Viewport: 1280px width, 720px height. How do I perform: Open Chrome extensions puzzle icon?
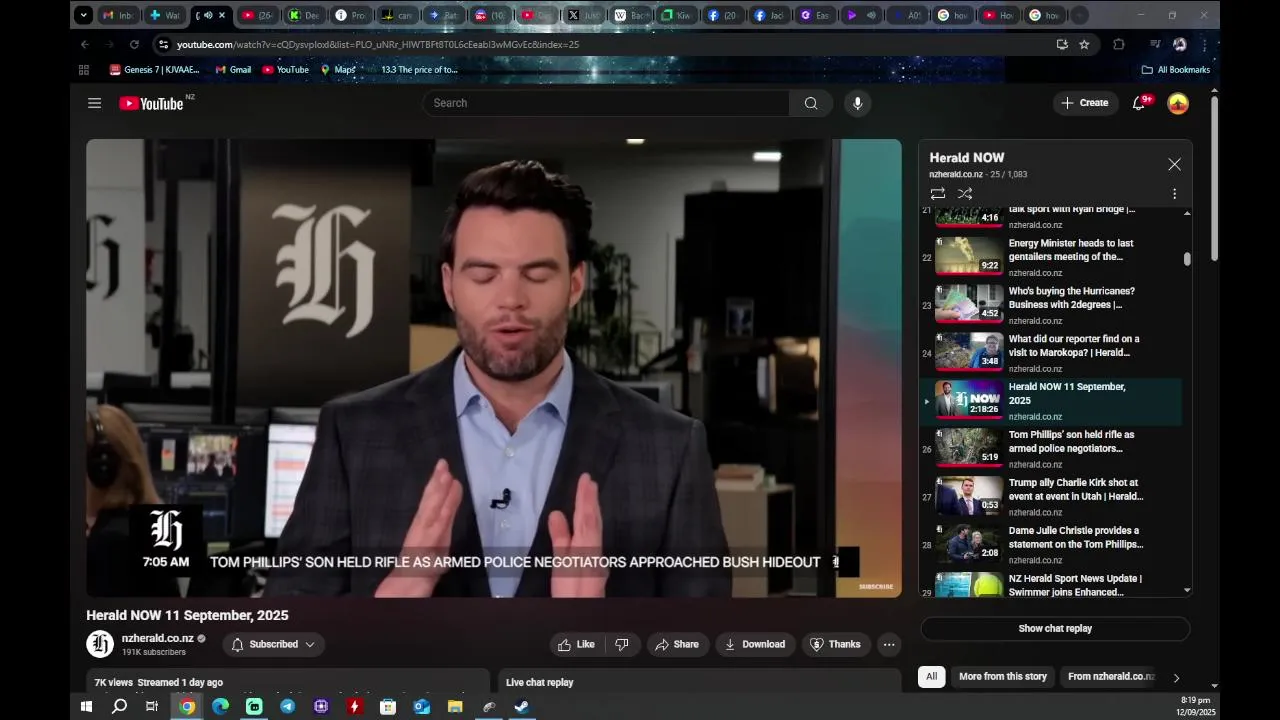(x=1119, y=44)
